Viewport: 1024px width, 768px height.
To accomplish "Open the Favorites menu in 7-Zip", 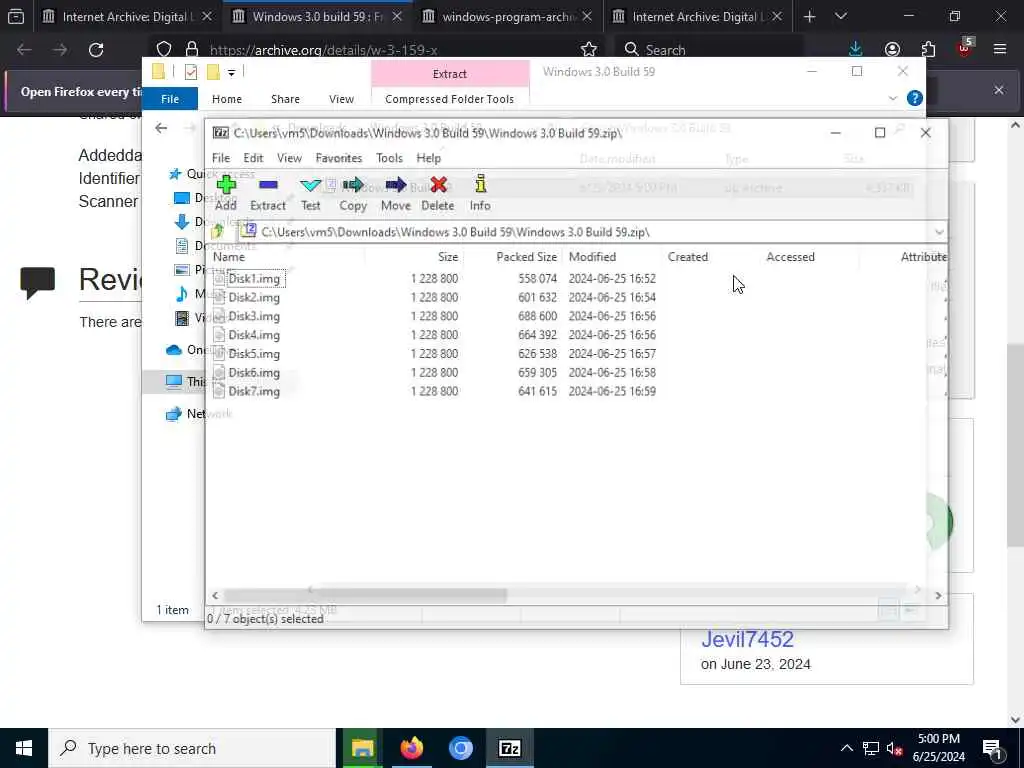I will click(338, 158).
